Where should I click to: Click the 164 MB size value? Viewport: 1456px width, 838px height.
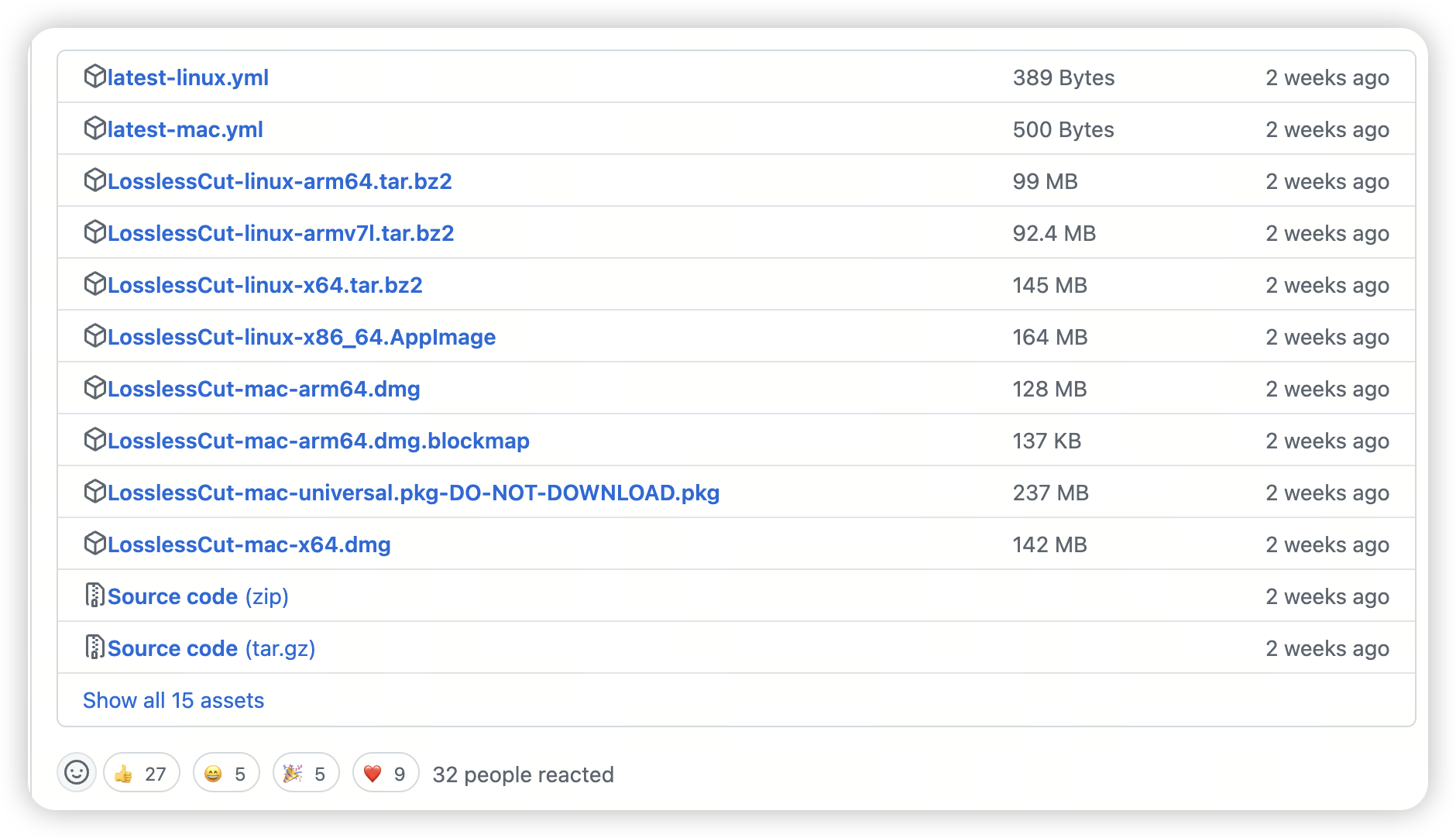point(1051,337)
